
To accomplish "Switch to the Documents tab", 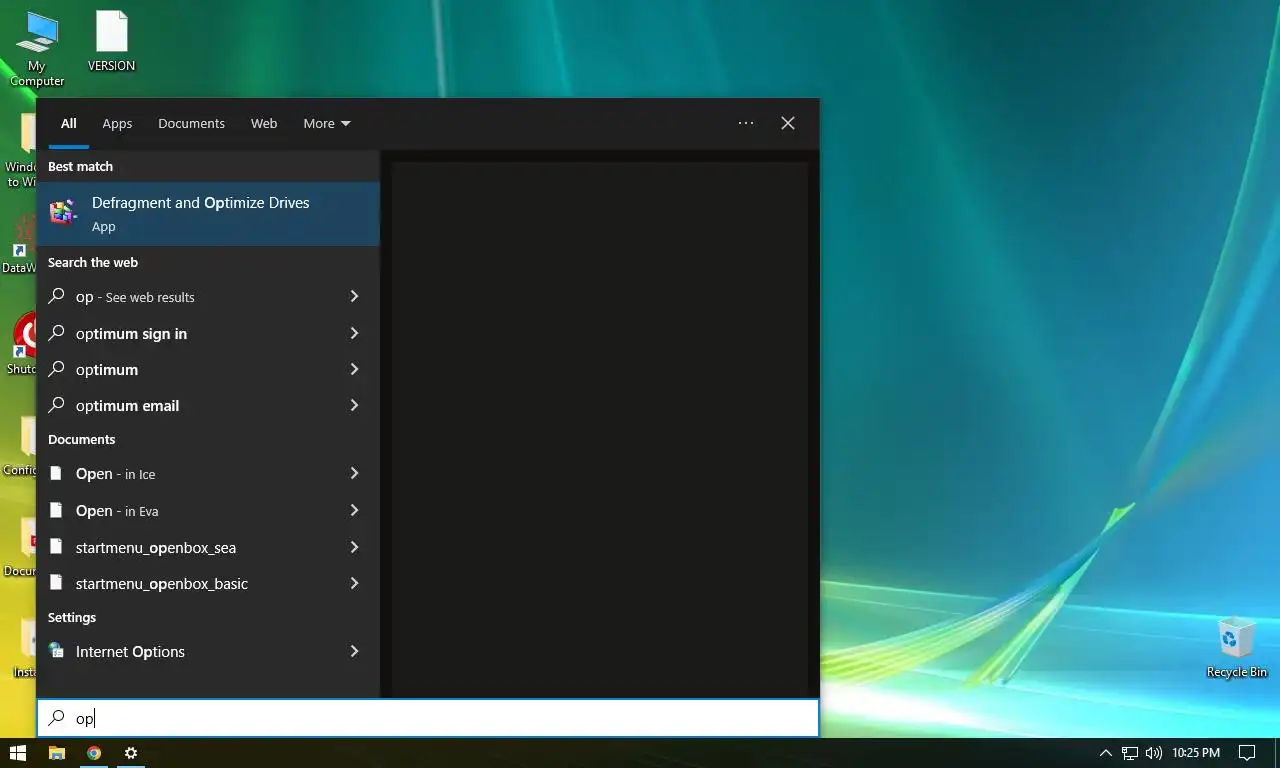I will click(191, 123).
